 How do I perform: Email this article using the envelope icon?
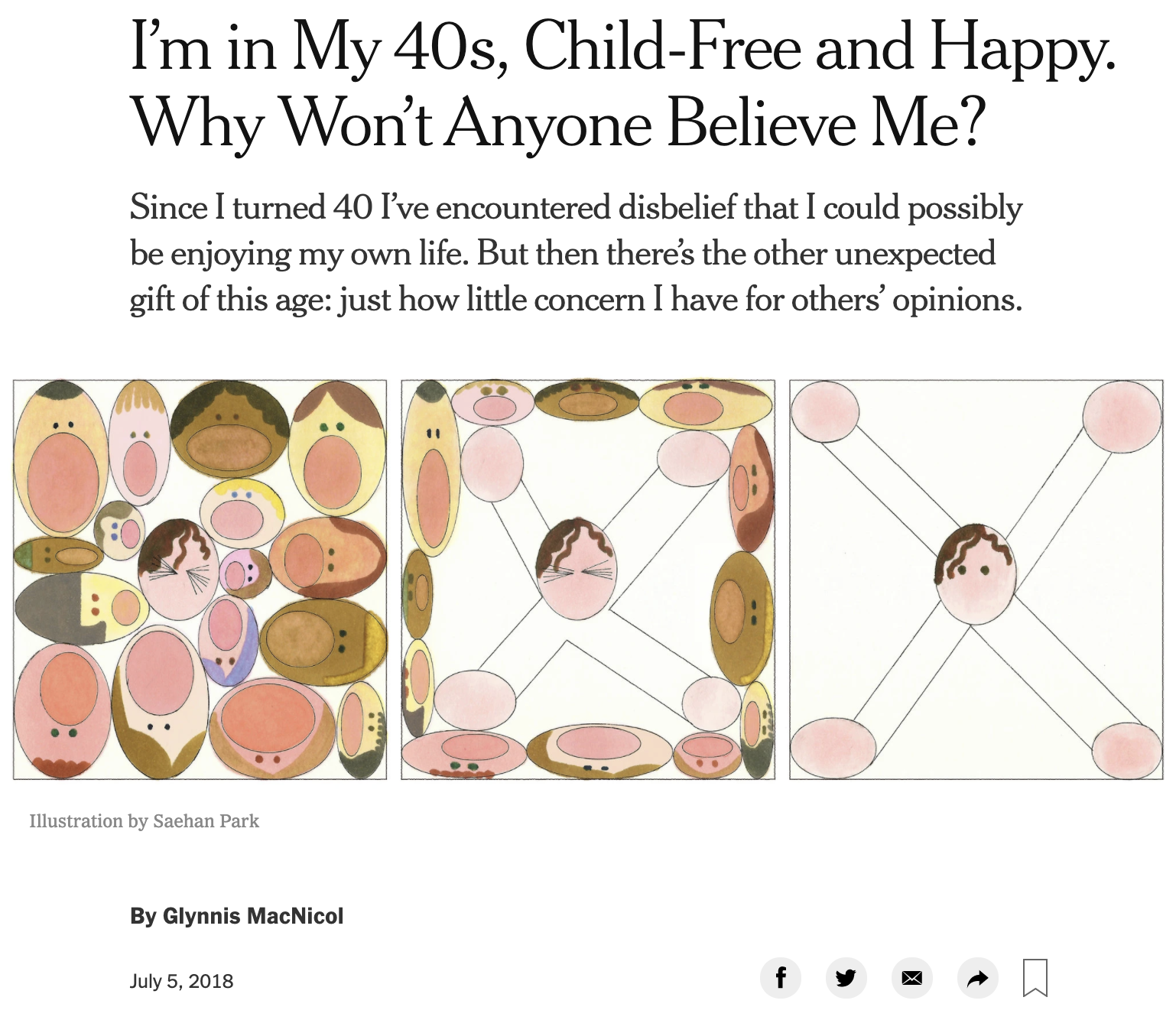click(x=911, y=978)
